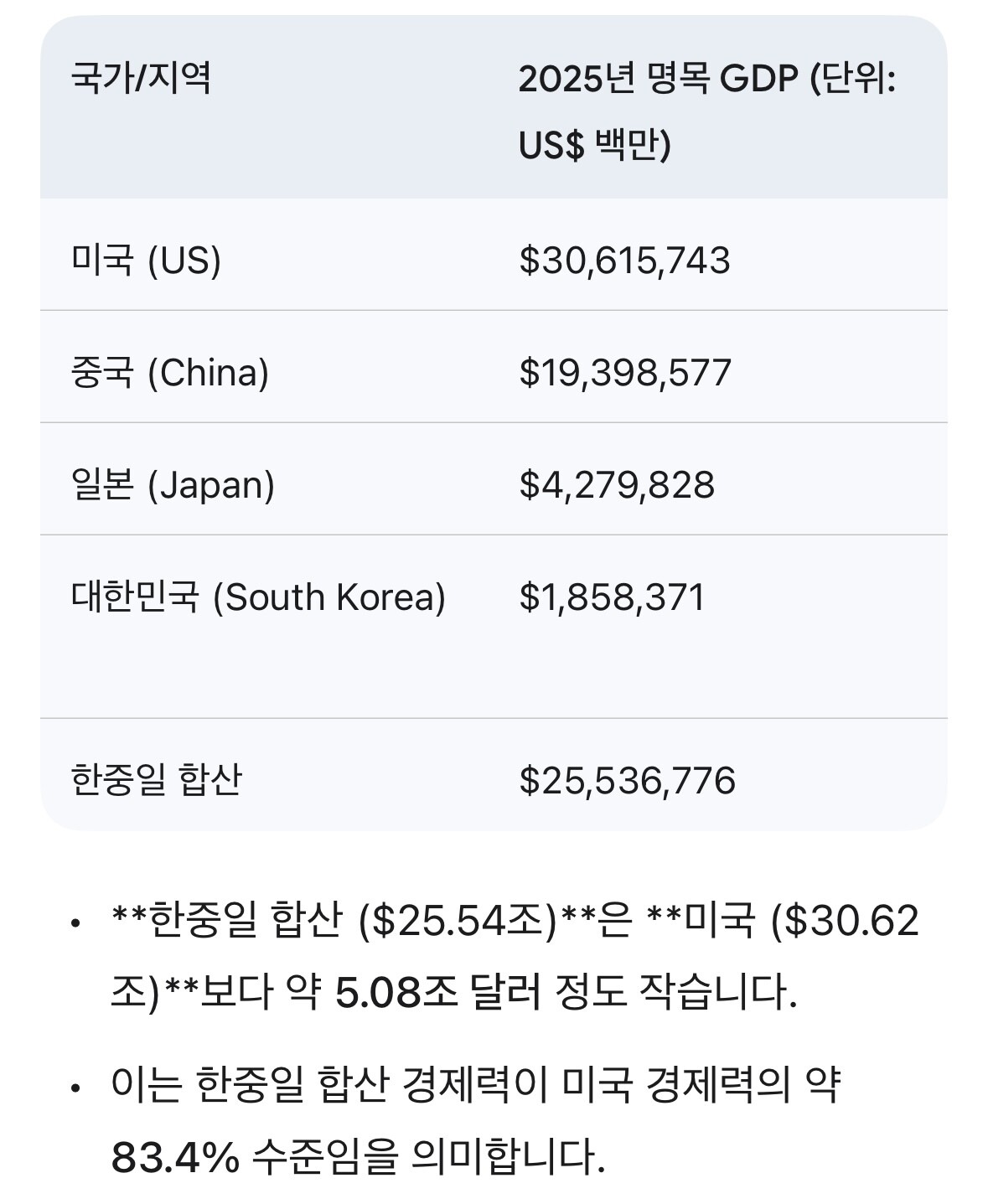988x1204 pixels.
Task: Click the 수준임을 의미합니다 text
Action: coord(427,1156)
